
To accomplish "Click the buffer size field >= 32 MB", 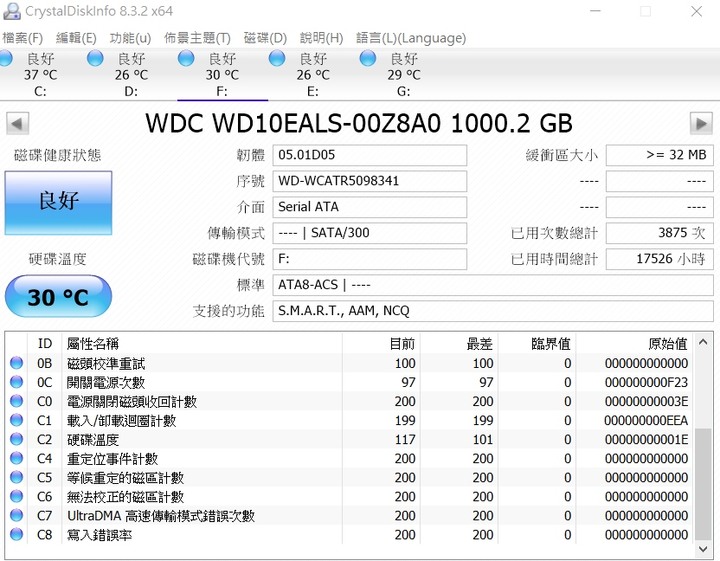I will 660,155.
